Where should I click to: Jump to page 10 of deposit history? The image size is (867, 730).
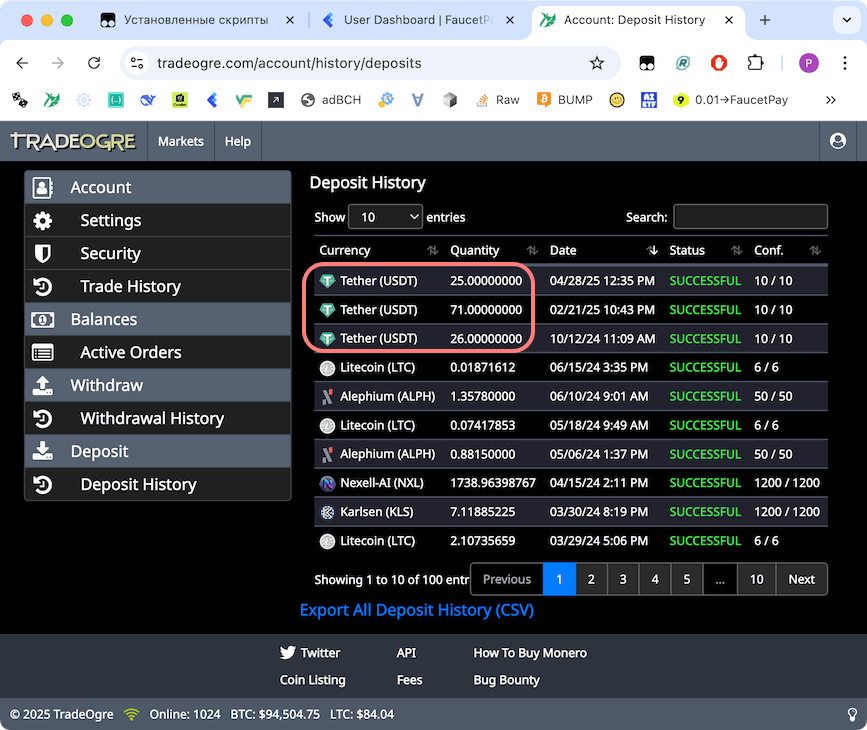click(x=756, y=579)
